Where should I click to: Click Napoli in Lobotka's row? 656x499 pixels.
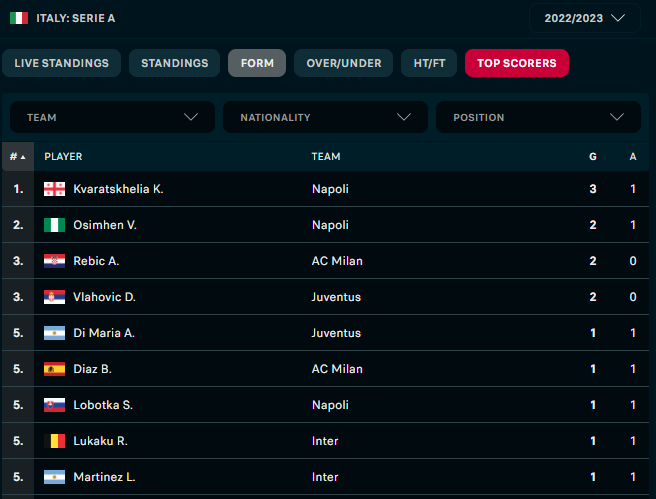(330, 405)
